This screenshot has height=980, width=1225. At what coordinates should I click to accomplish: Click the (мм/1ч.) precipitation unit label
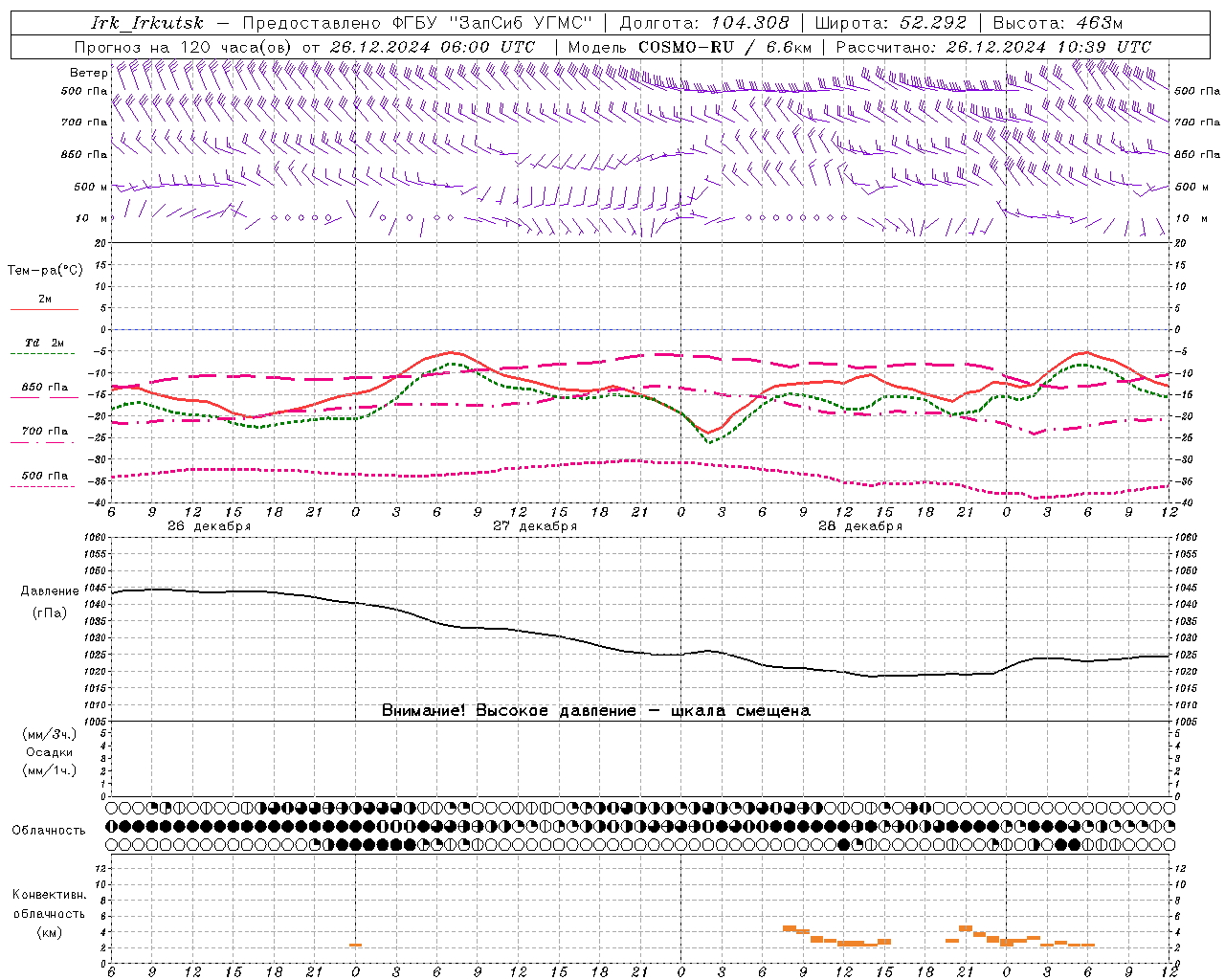tap(50, 770)
